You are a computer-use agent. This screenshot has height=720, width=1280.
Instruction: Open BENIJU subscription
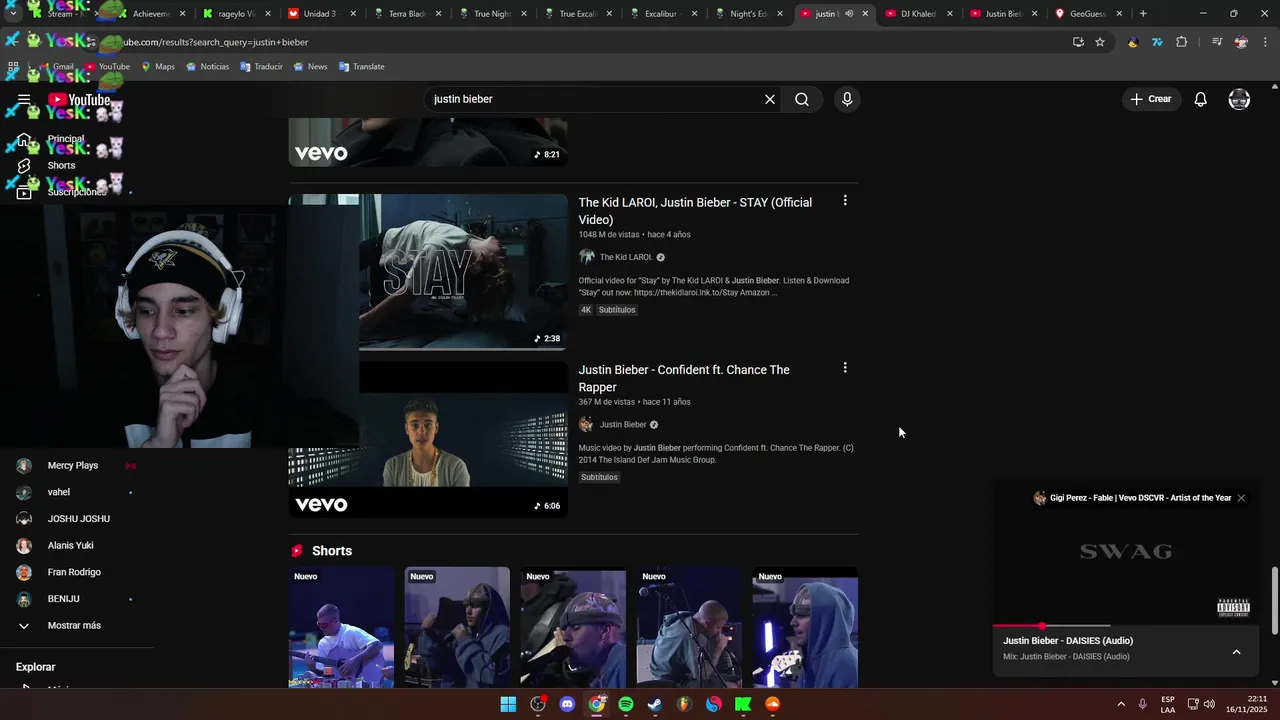pyautogui.click(x=63, y=599)
